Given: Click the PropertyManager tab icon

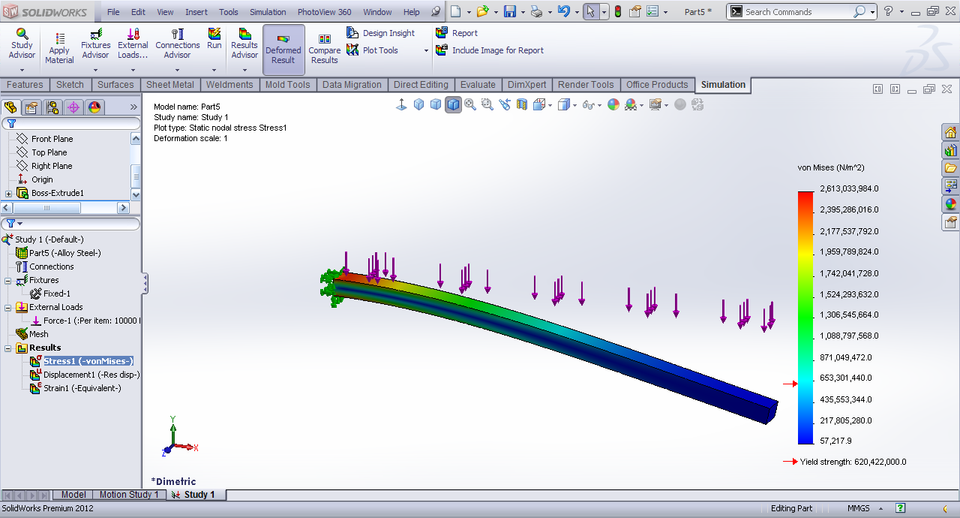Looking at the screenshot, I should point(31,107).
